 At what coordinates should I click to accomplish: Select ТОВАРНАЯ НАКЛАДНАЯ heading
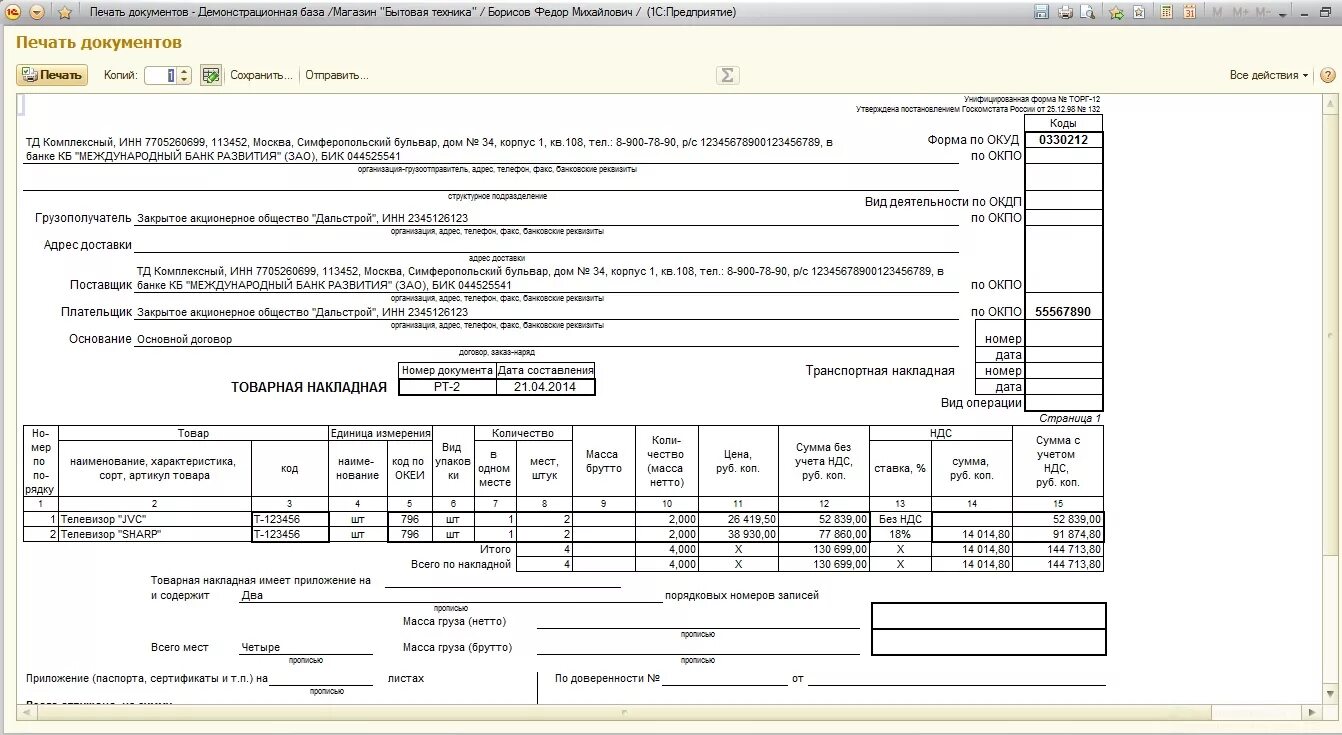coord(308,387)
